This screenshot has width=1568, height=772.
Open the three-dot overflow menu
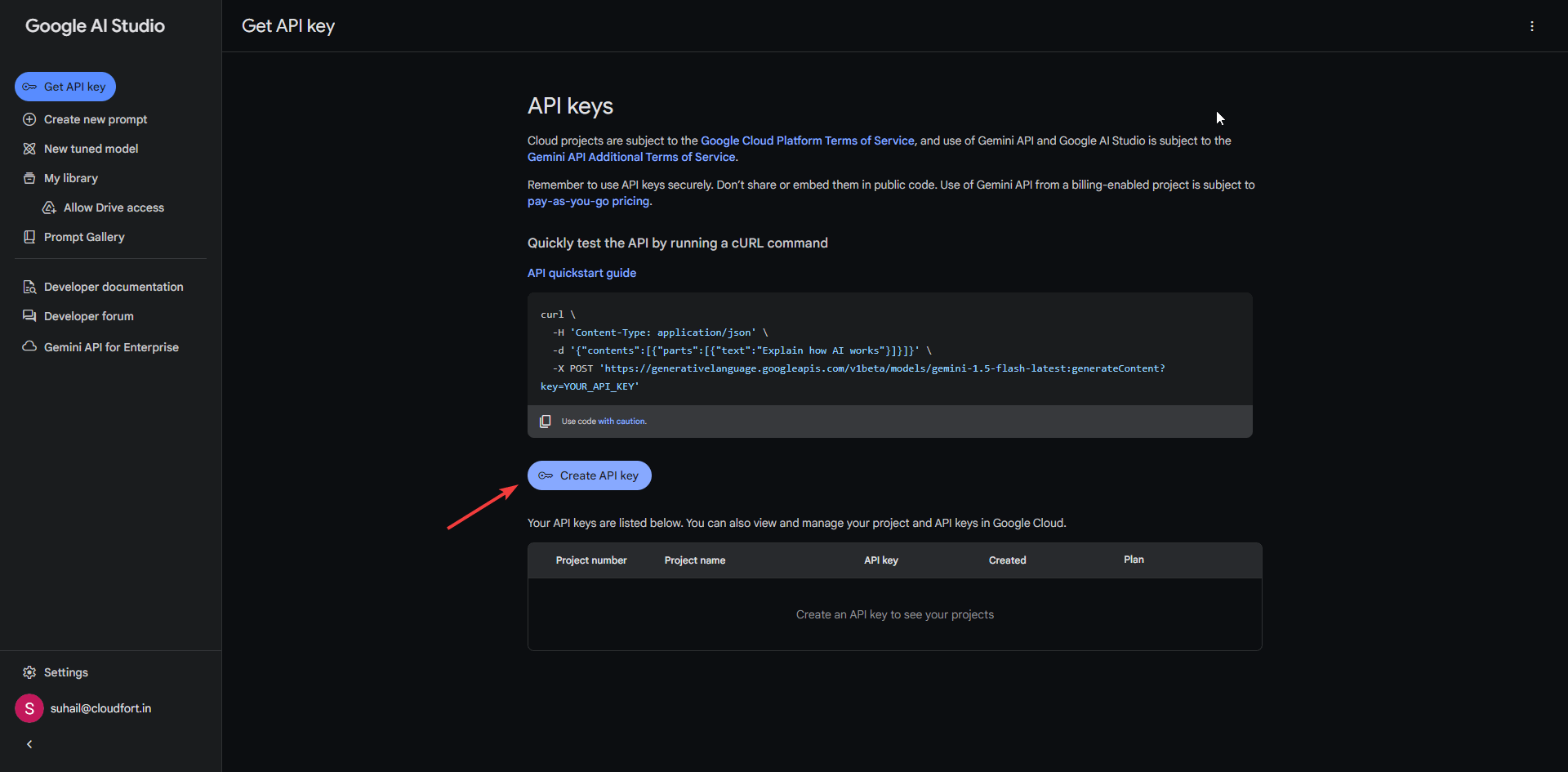click(x=1532, y=25)
